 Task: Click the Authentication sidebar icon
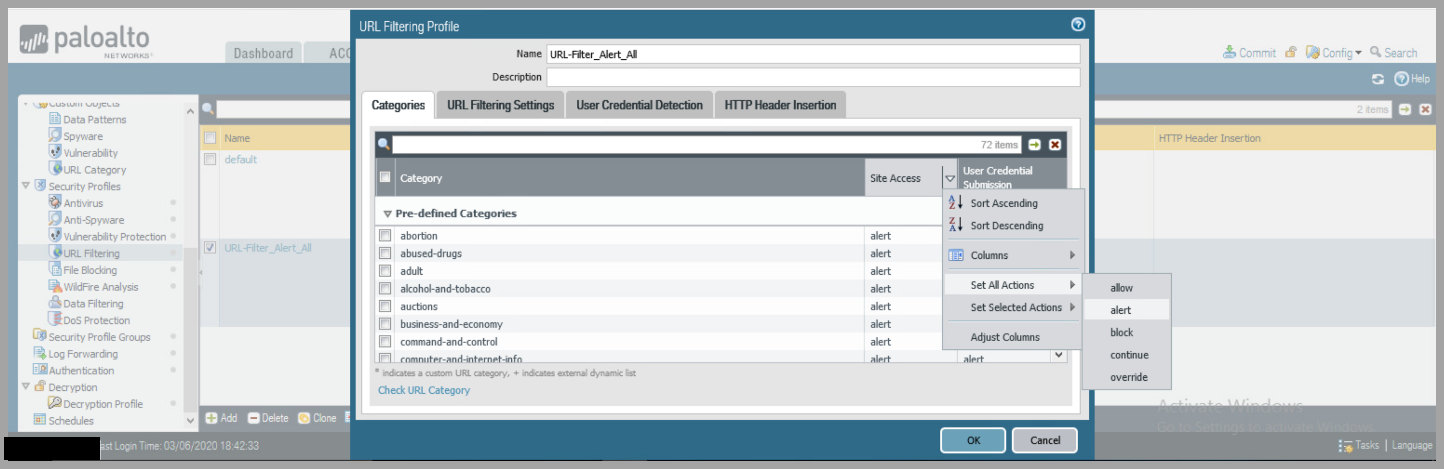click(x=40, y=370)
